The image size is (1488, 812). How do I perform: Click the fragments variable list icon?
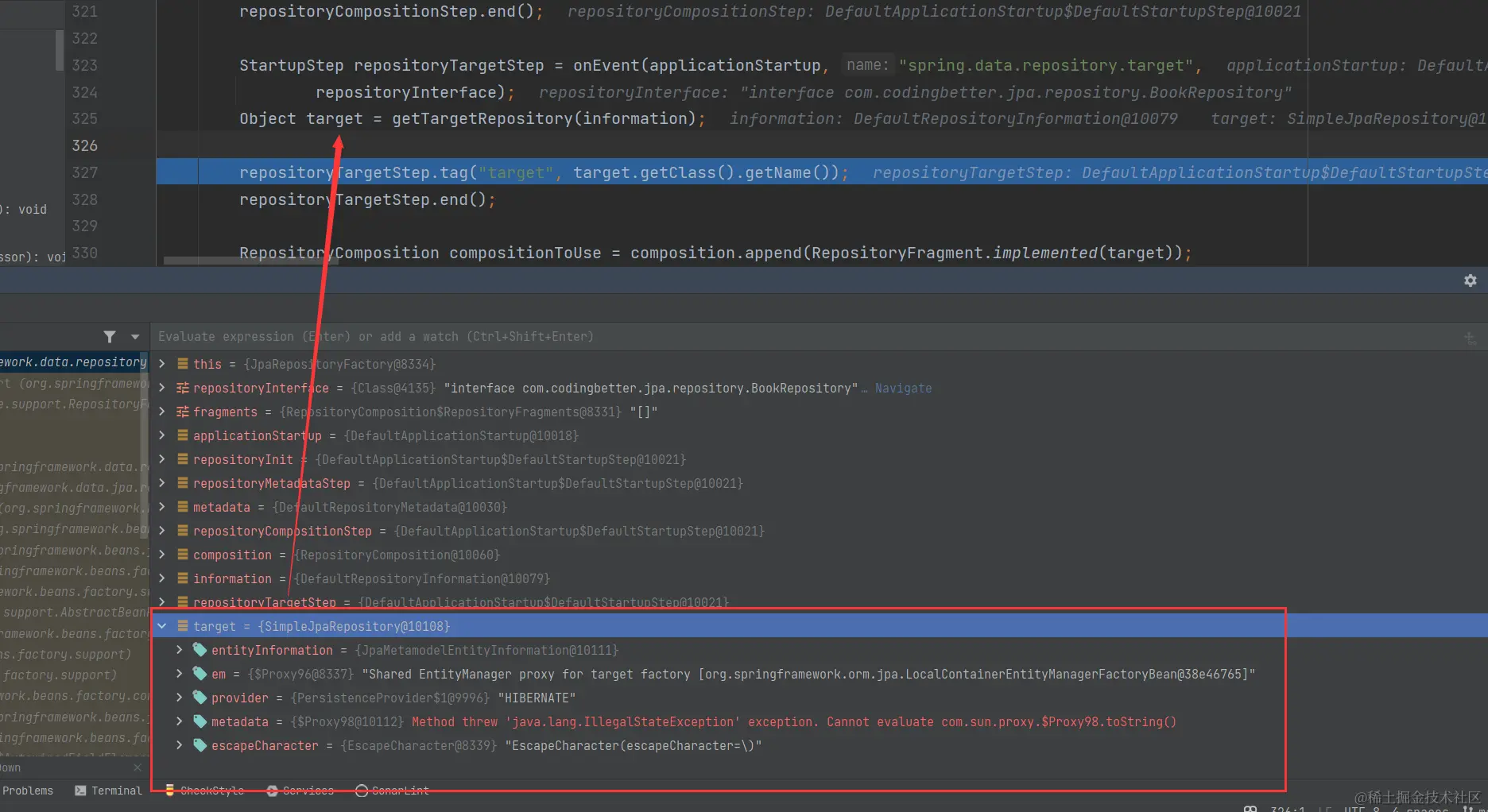pos(183,412)
